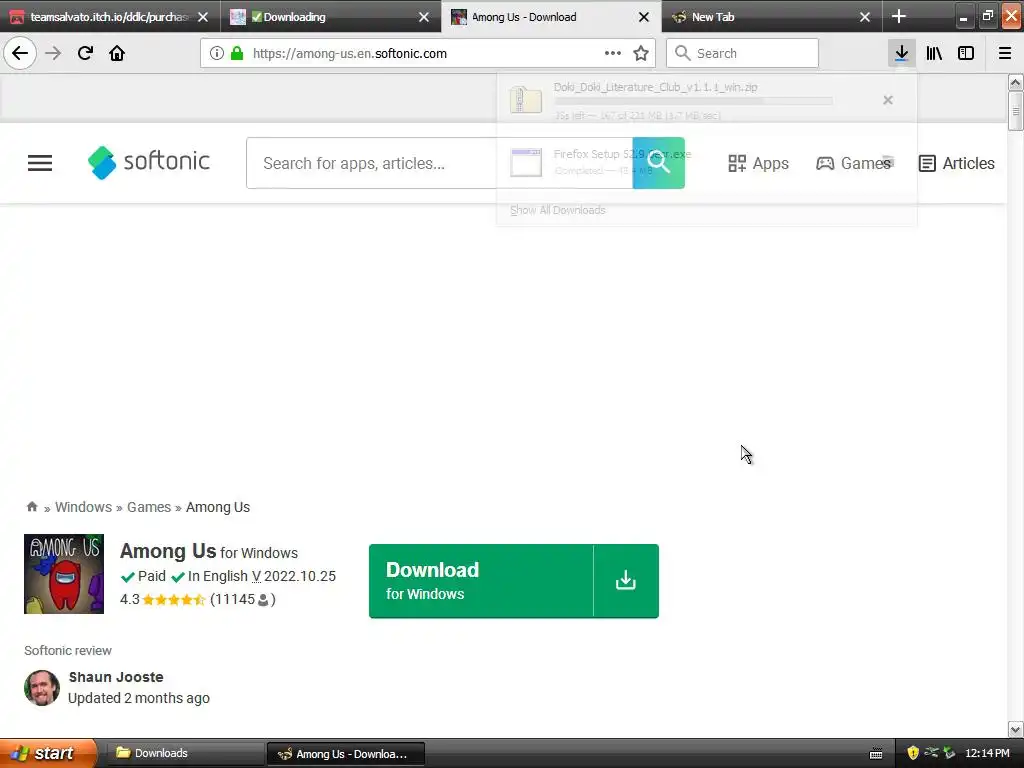Screen dimensions: 1024x768
Task: Show site information icon in address bar
Action: coord(217,53)
